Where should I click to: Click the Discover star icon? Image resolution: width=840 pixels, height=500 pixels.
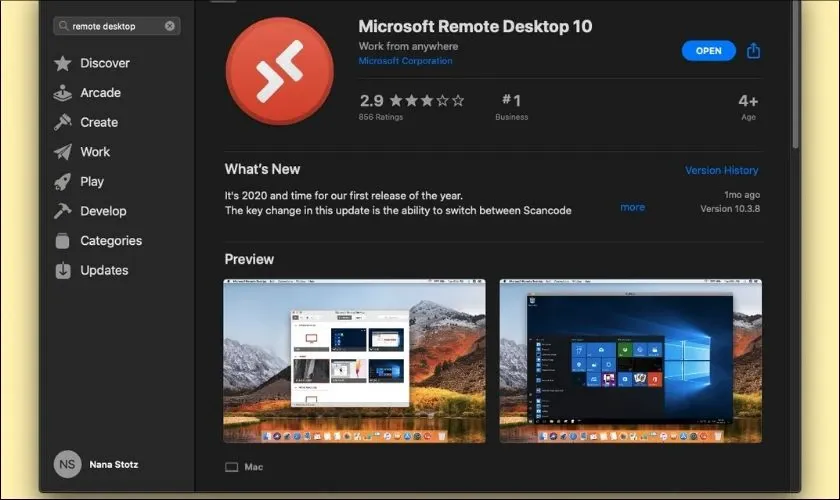(x=63, y=63)
